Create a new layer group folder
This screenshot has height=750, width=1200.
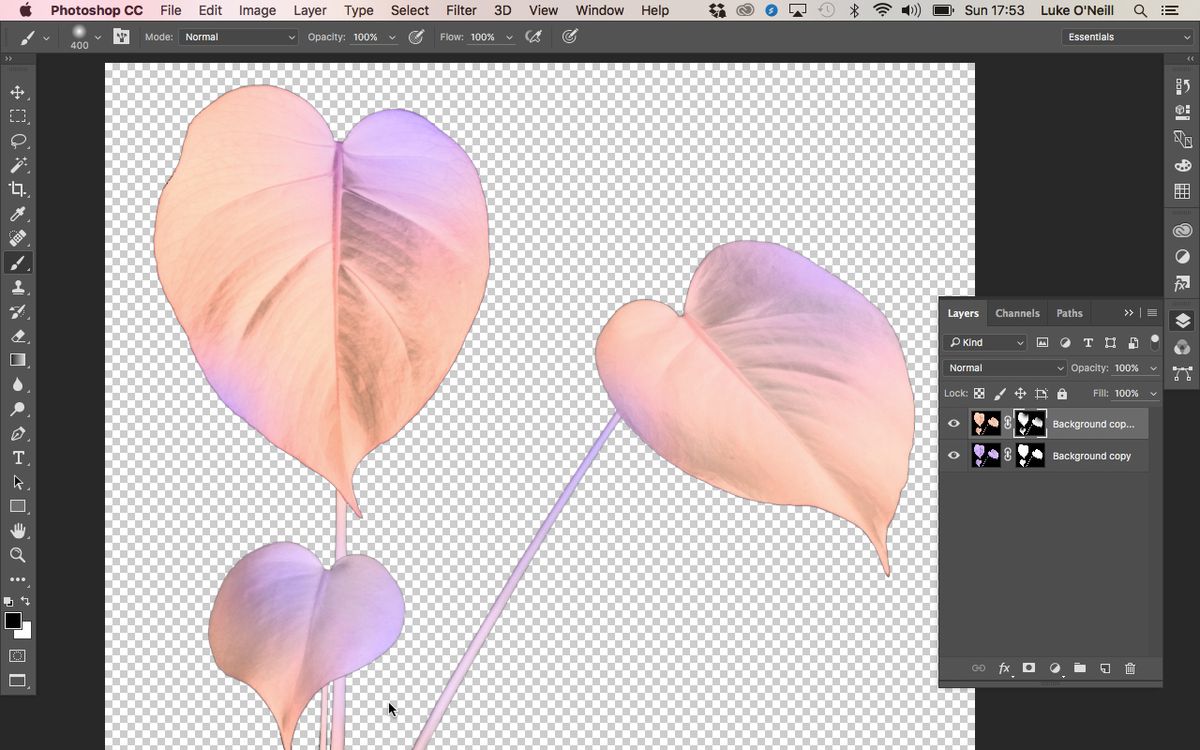(1079, 668)
